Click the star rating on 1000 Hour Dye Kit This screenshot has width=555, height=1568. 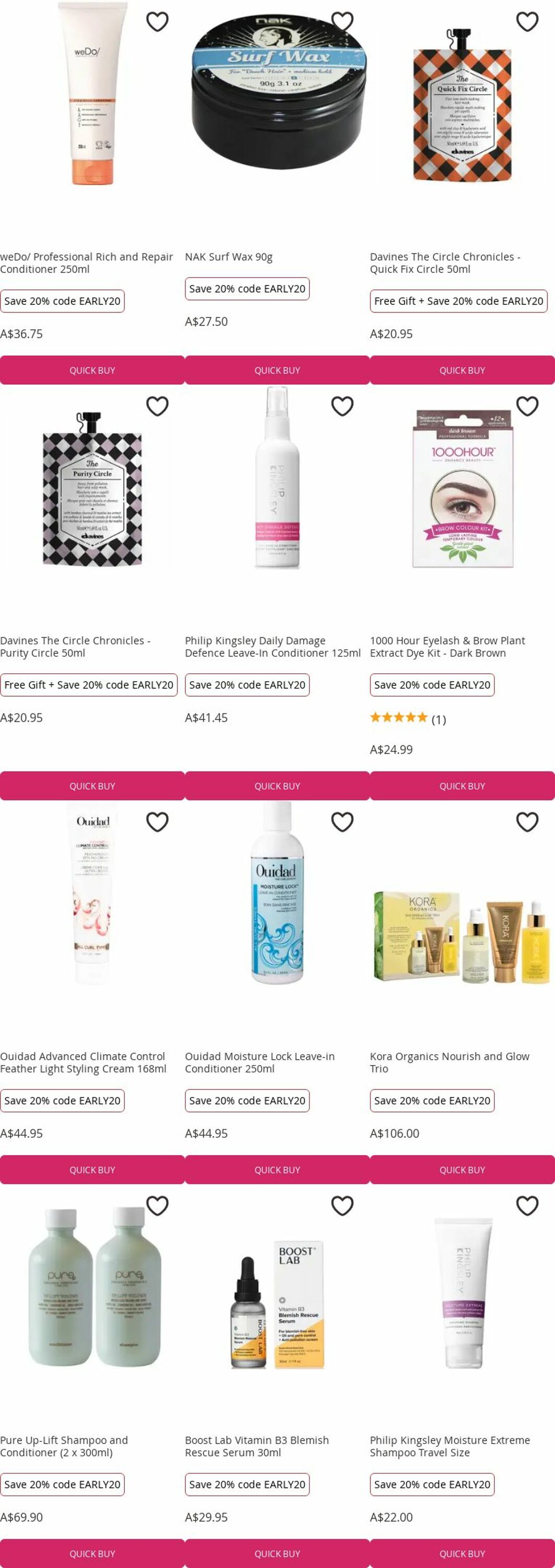pyautogui.click(x=399, y=718)
